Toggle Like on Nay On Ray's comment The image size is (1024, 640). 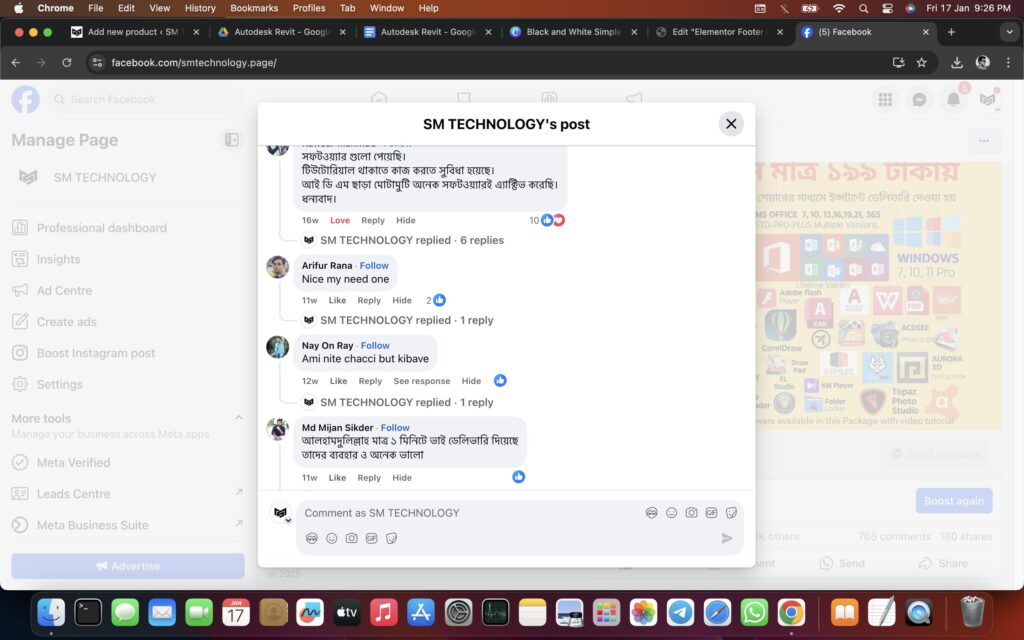coord(338,381)
